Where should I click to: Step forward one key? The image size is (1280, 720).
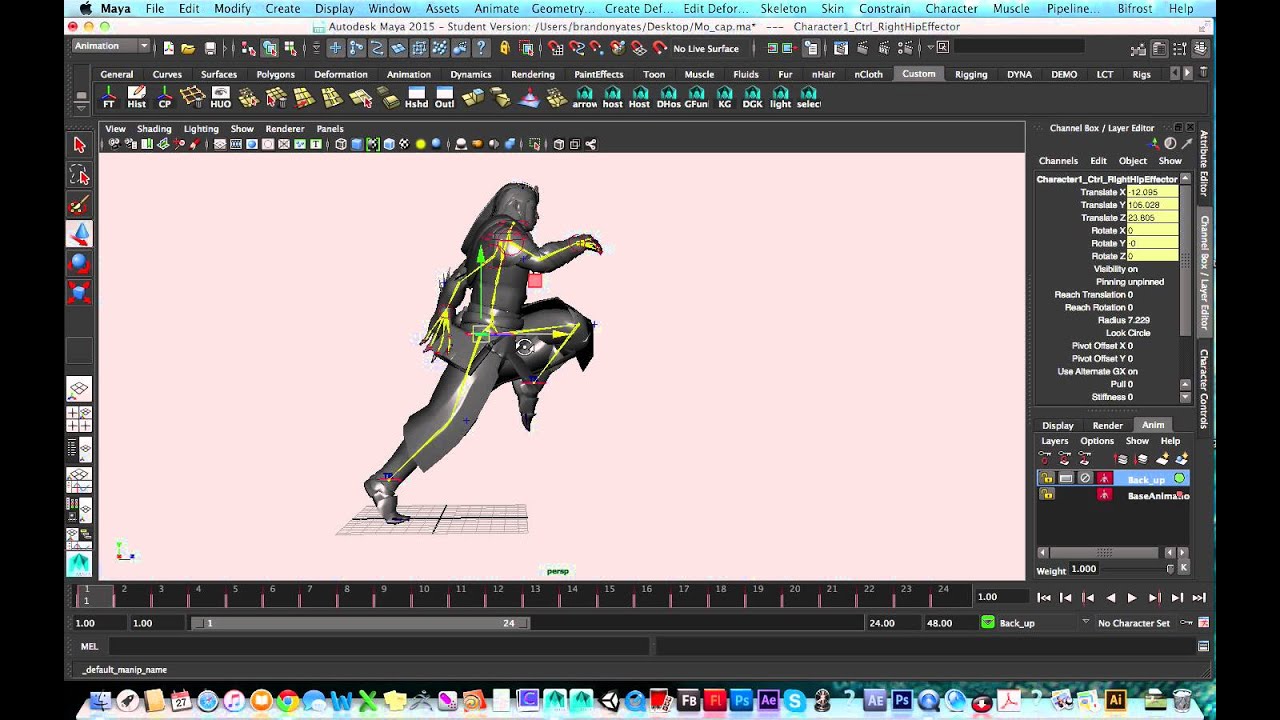pos(1154,597)
